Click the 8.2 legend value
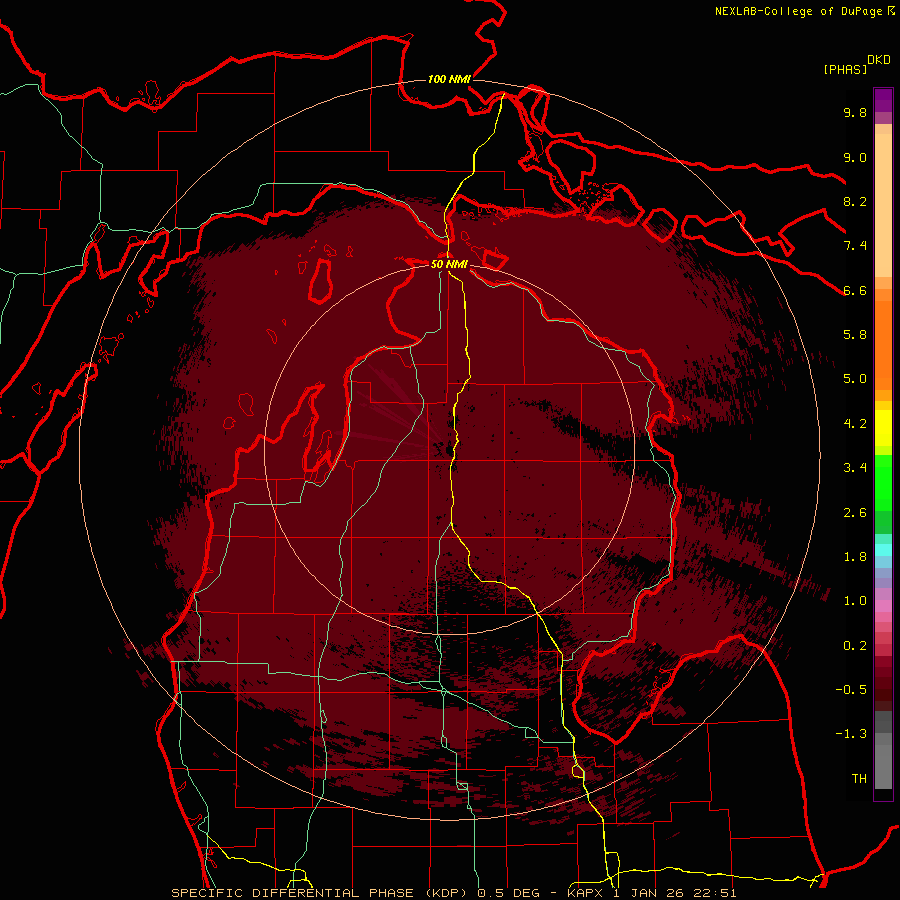Image resolution: width=900 pixels, height=900 pixels. pyautogui.click(x=855, y=201)
